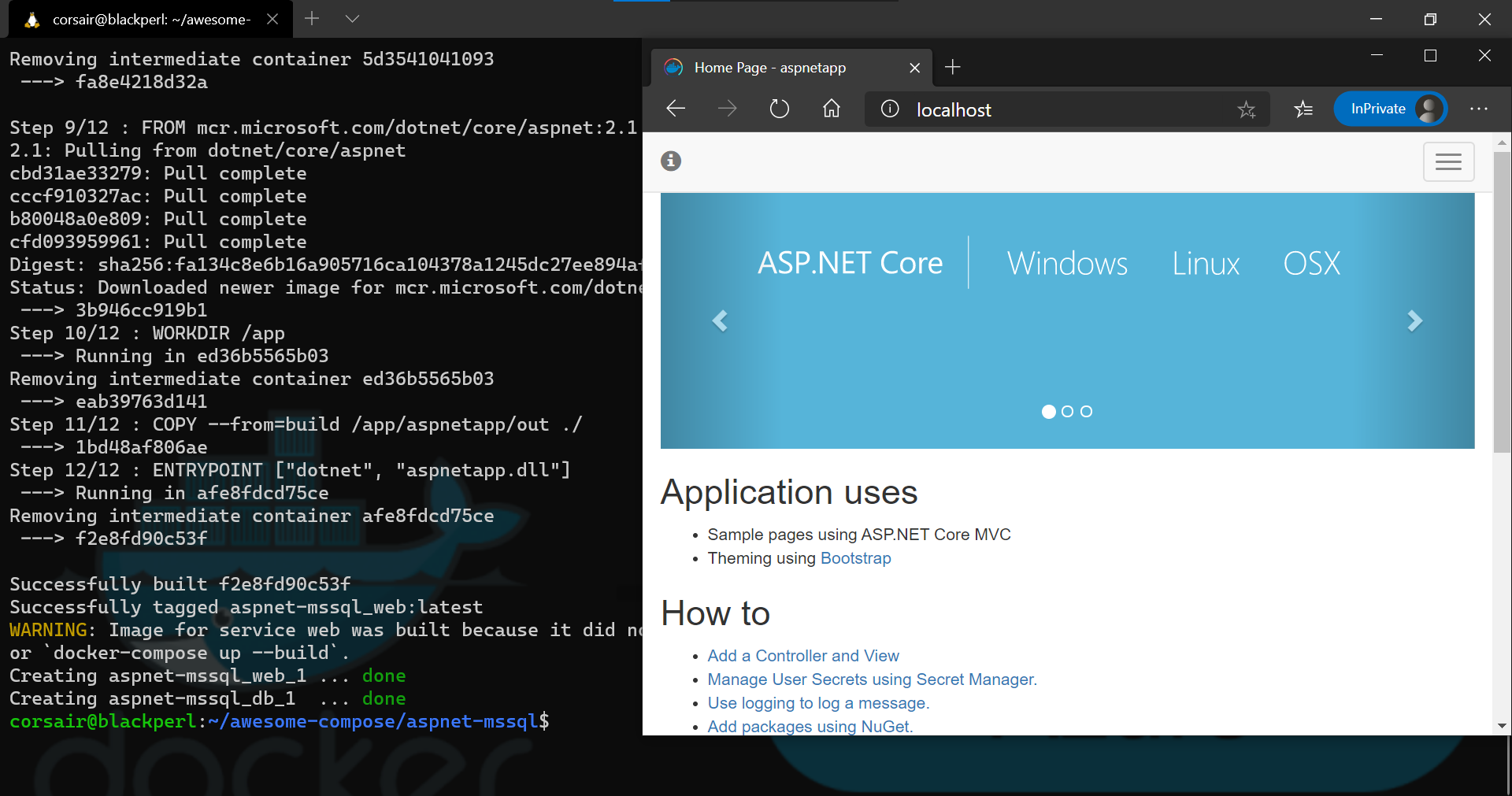Click the browser Back arrow
The height and width of the screenshot is (796, 1512).
point(676,109)
